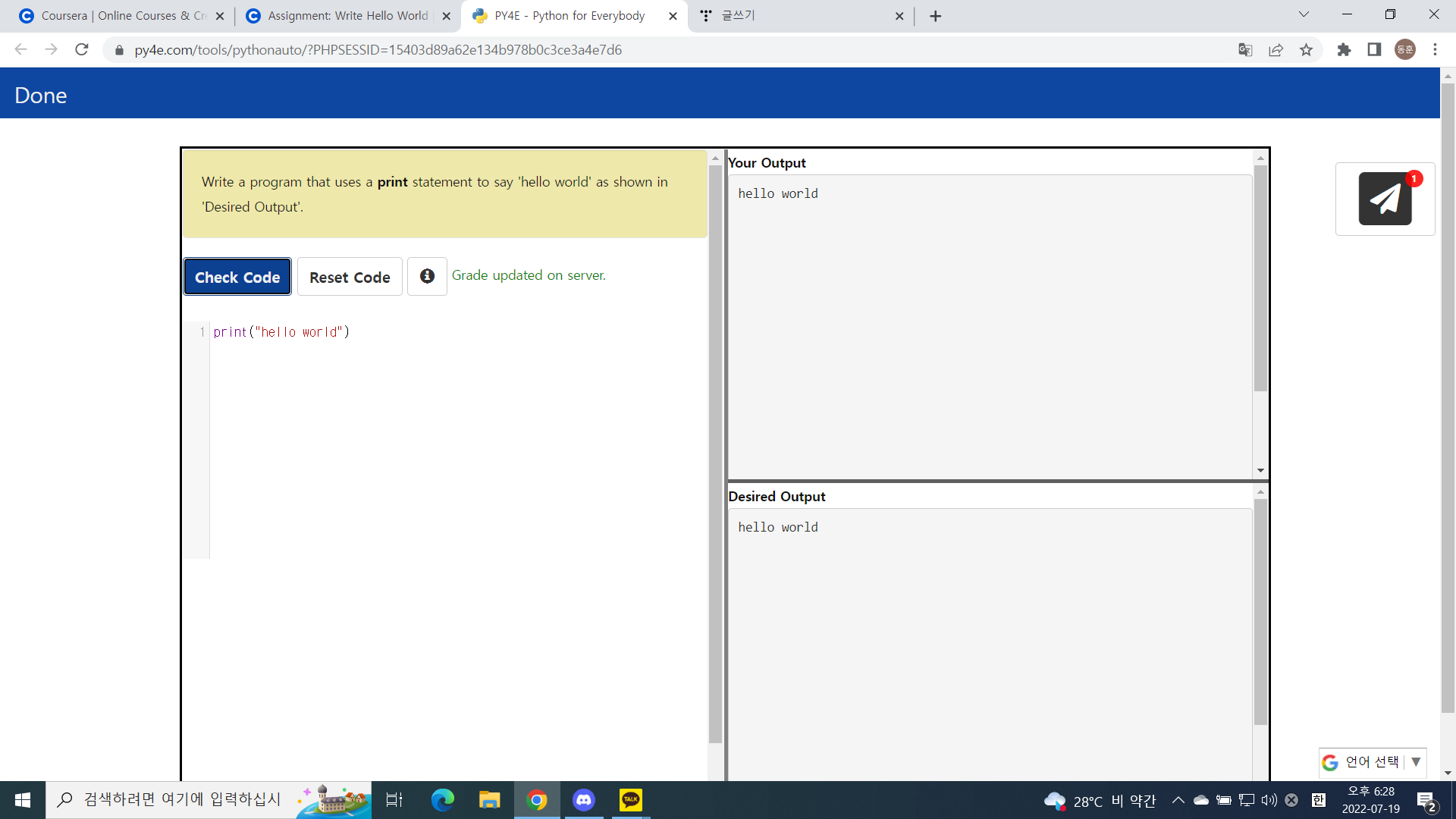Image resolution: width=1456 pixels, height=819 pixels.
Task: Toggle Korean input mode indicator in system tray
Action: (x=1319, y=800)
